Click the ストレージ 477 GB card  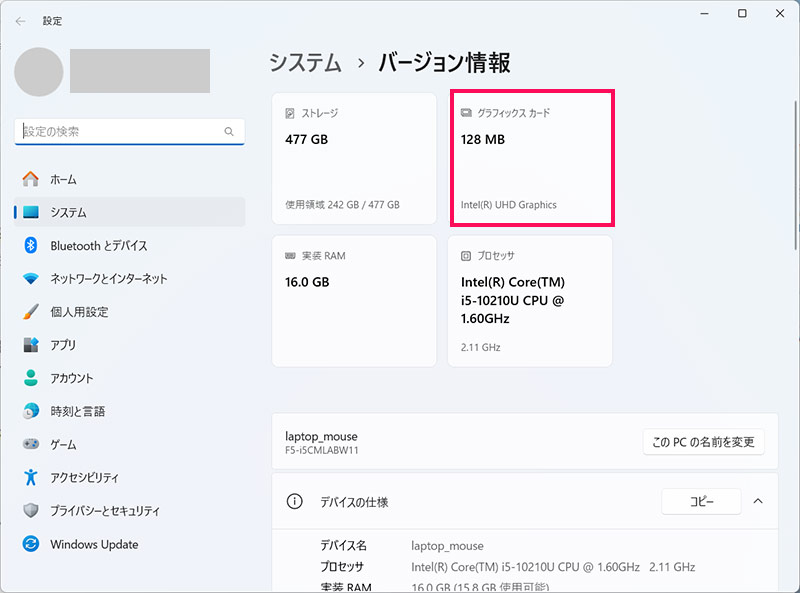(x=354, y=158)
